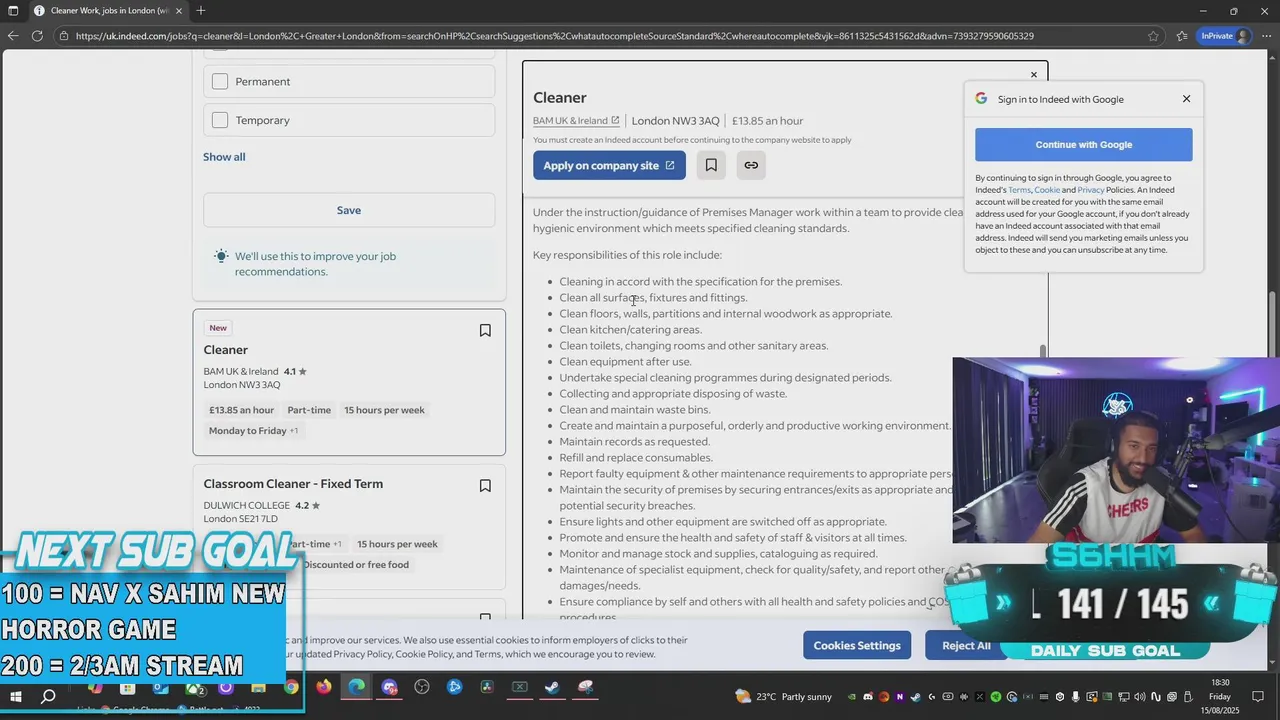The height and width of the screenshot is (720, 1280).
Task: Open Cookies Settings
Action: coord(857,645)
